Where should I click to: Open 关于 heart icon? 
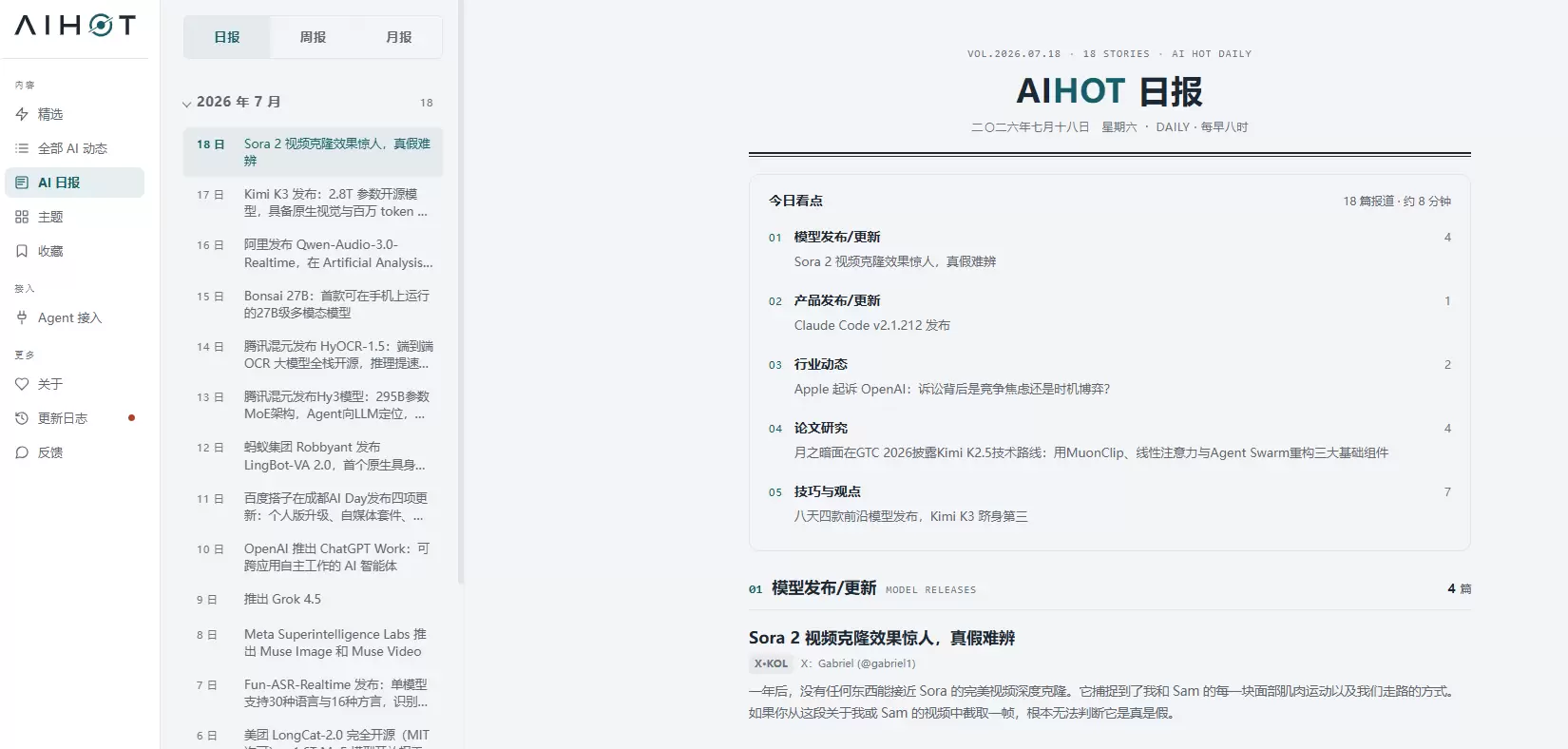(22, 384)
